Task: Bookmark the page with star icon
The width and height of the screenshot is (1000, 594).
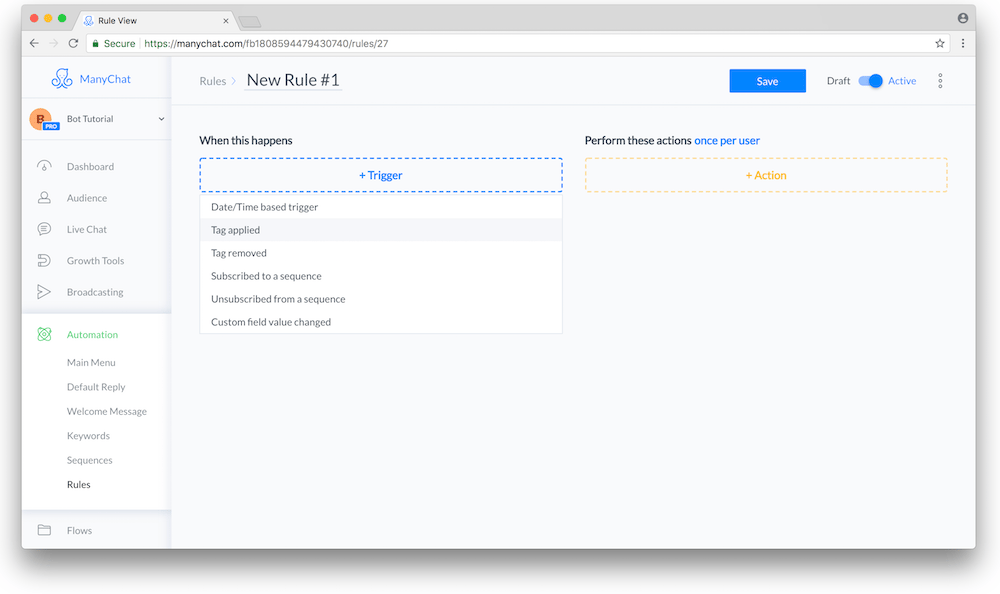Action: pos(939,43)
